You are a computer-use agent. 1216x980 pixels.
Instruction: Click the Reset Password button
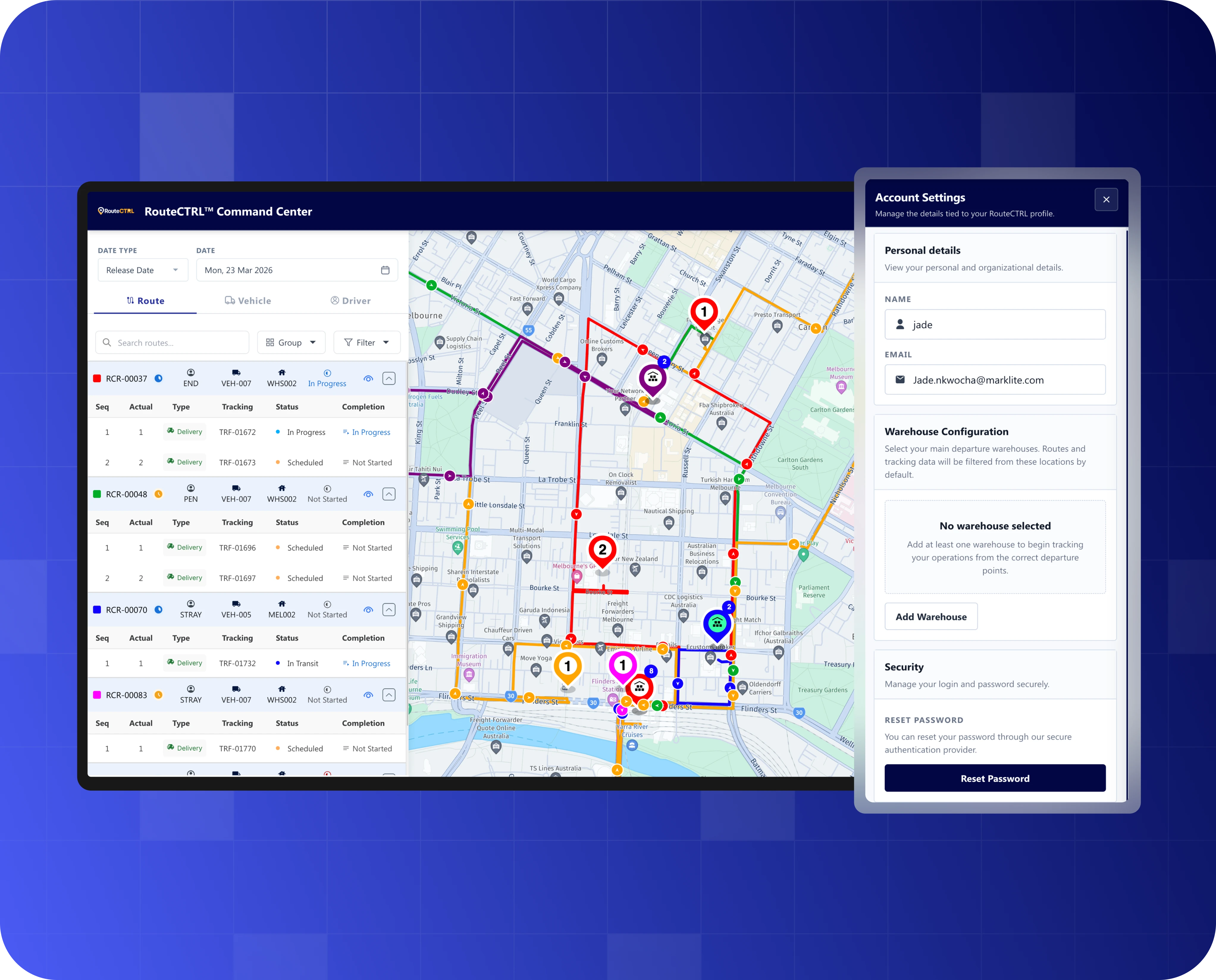(995, 778)
